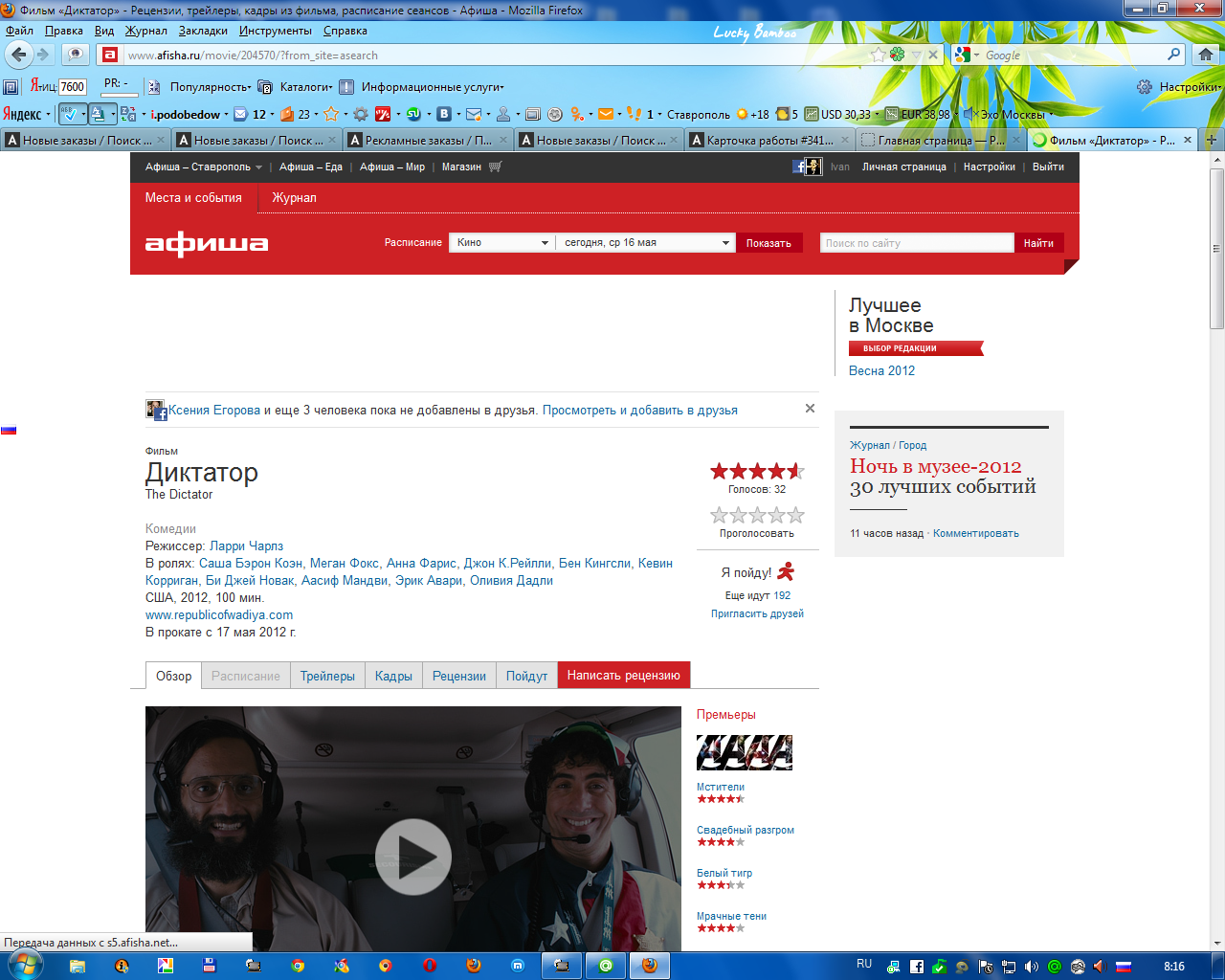Click Написать рецензию button

click(624, 676)
